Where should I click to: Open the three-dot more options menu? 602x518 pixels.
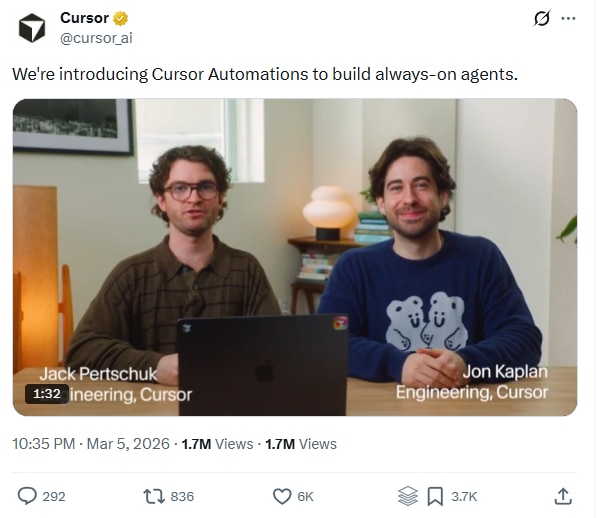point(568,18)
